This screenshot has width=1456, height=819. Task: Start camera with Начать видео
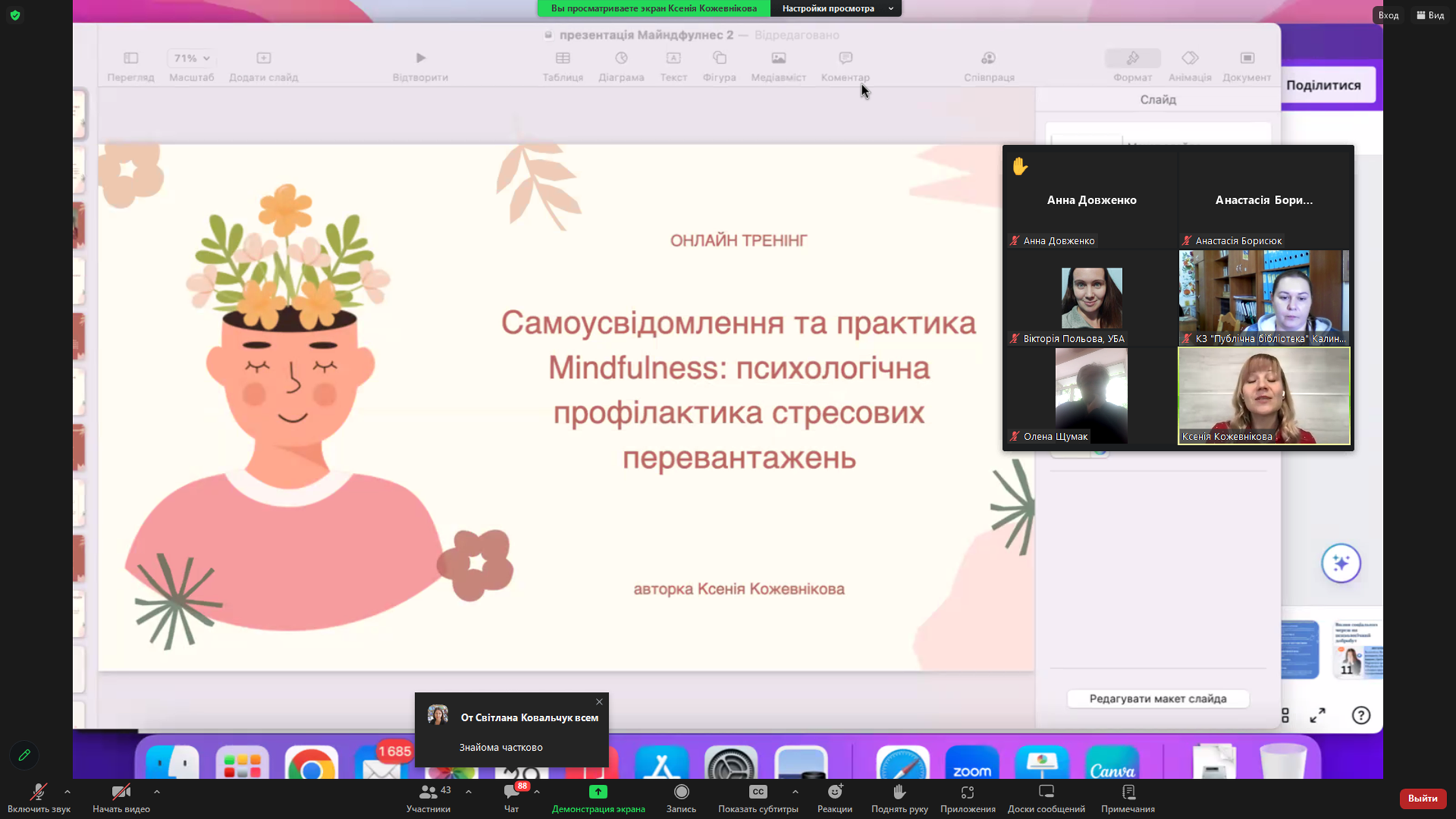[121, 798]
